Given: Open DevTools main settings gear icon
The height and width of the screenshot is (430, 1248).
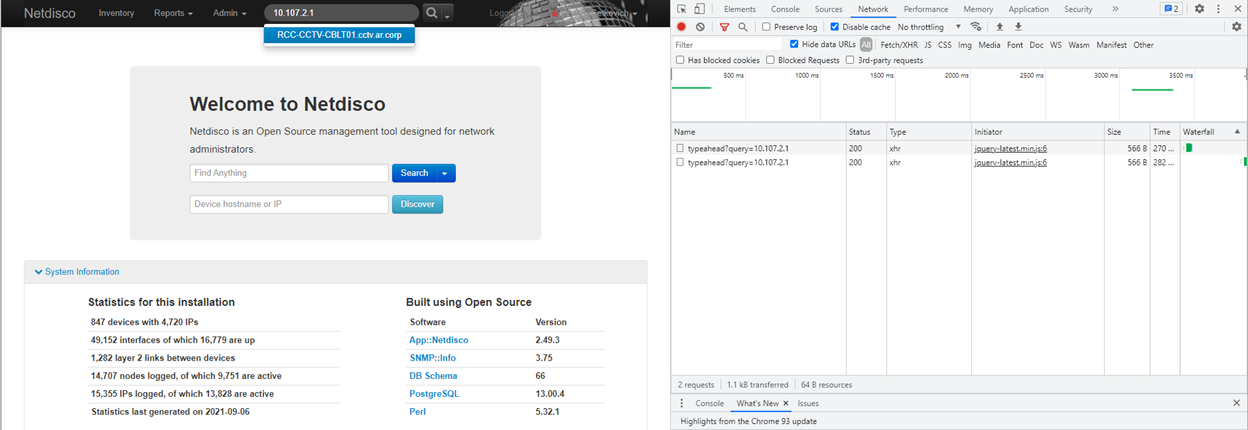Looking at the screenshot, I should (x=1199, y=9).
